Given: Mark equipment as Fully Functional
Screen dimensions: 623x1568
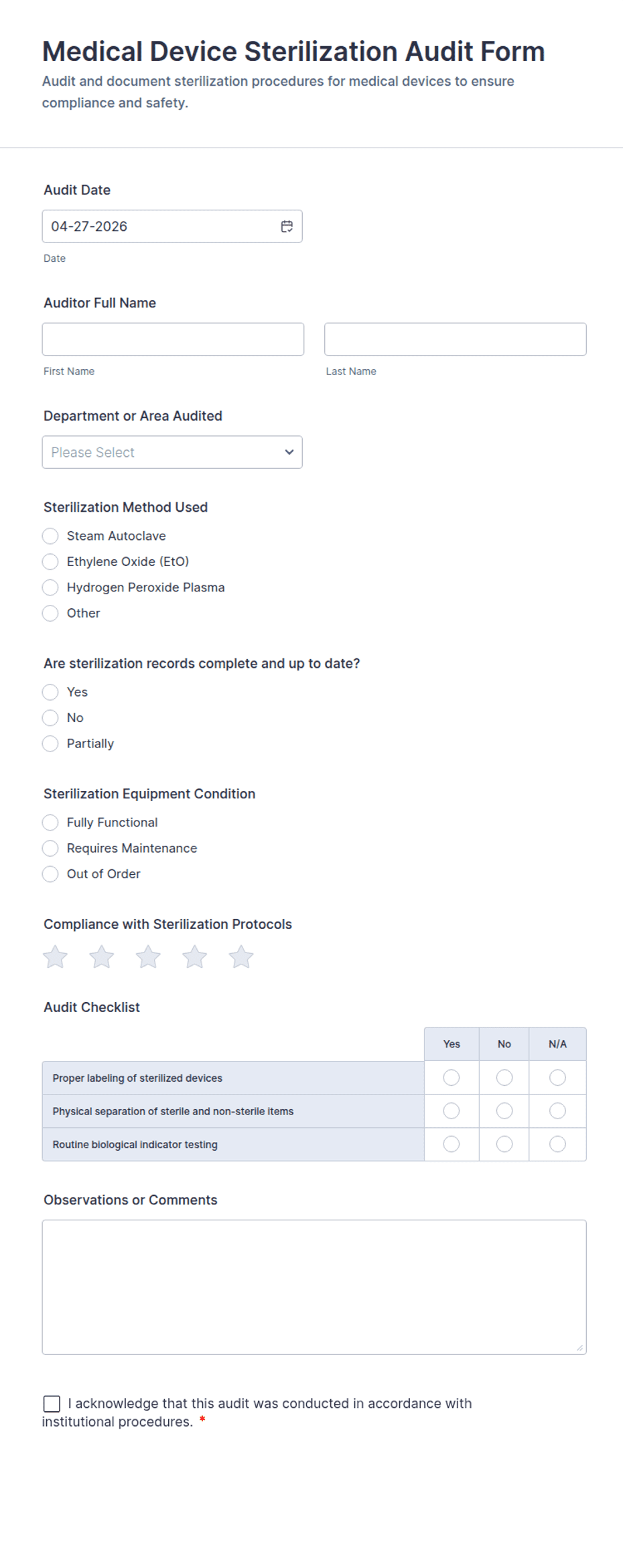Looking at the screenshot, I should pos(50,823).
